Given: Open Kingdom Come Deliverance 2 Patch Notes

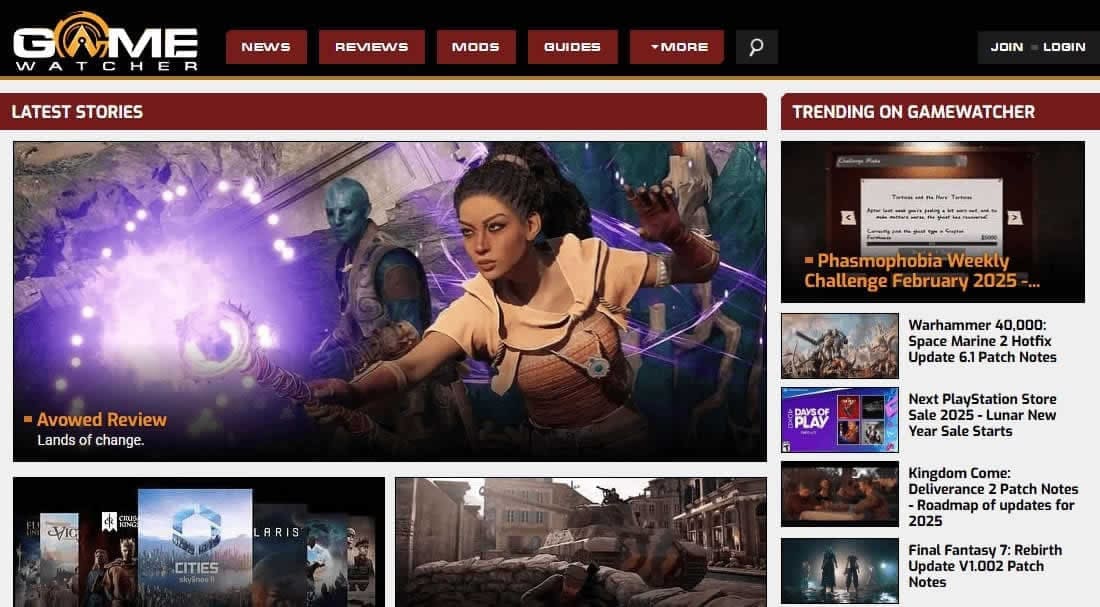Looking at the screenshot, I should [992, 497].
